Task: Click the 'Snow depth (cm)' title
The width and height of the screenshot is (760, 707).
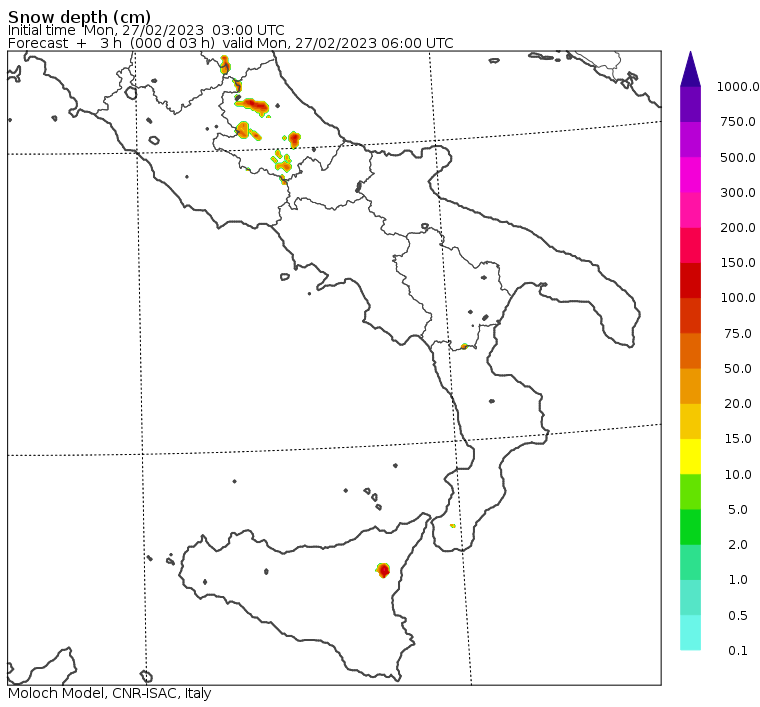Action: (x=79, y=17)
